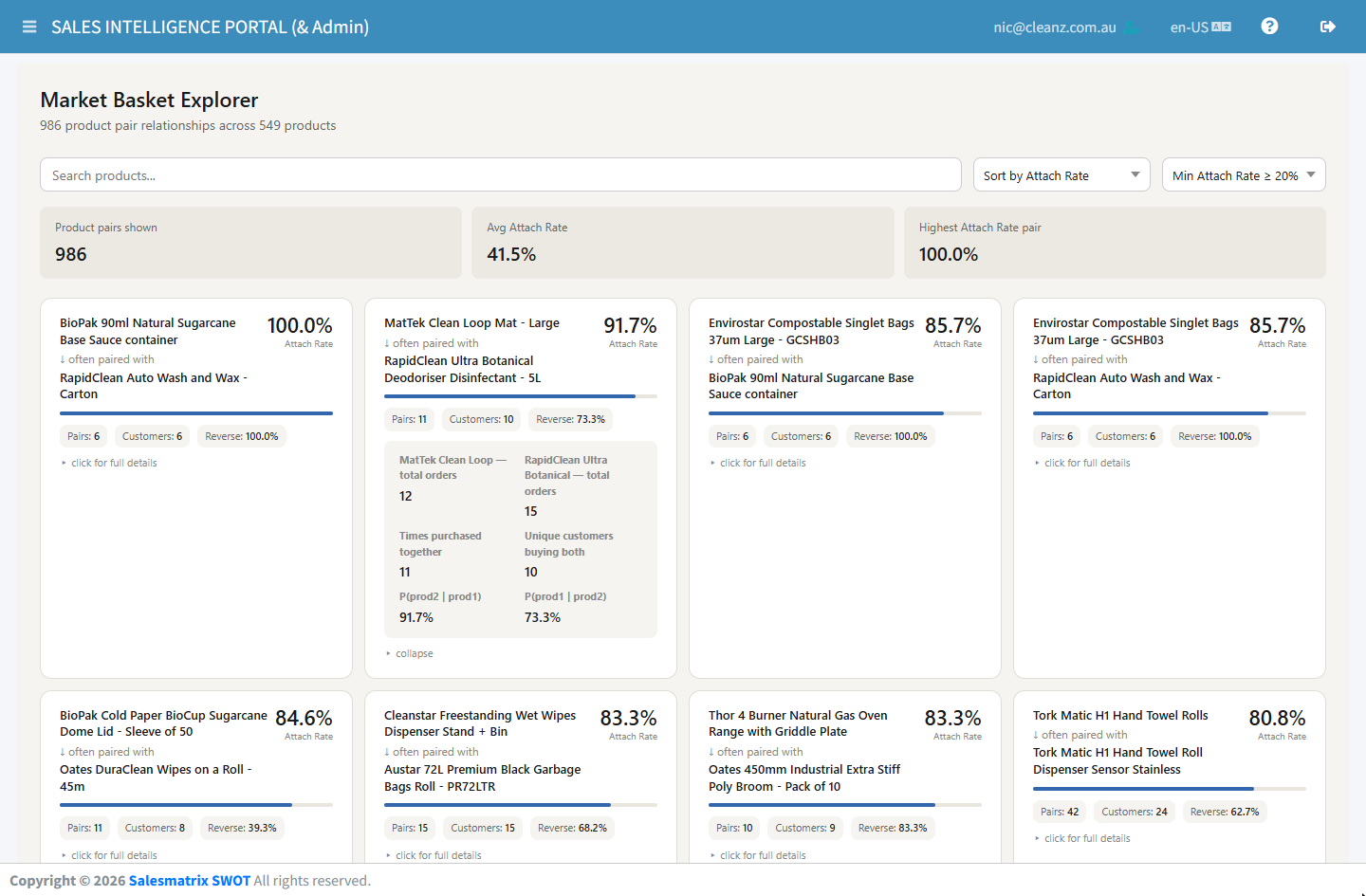Click the 80.8% attach rate value
The image size is (1366, 896).
tap(1277, 719)
